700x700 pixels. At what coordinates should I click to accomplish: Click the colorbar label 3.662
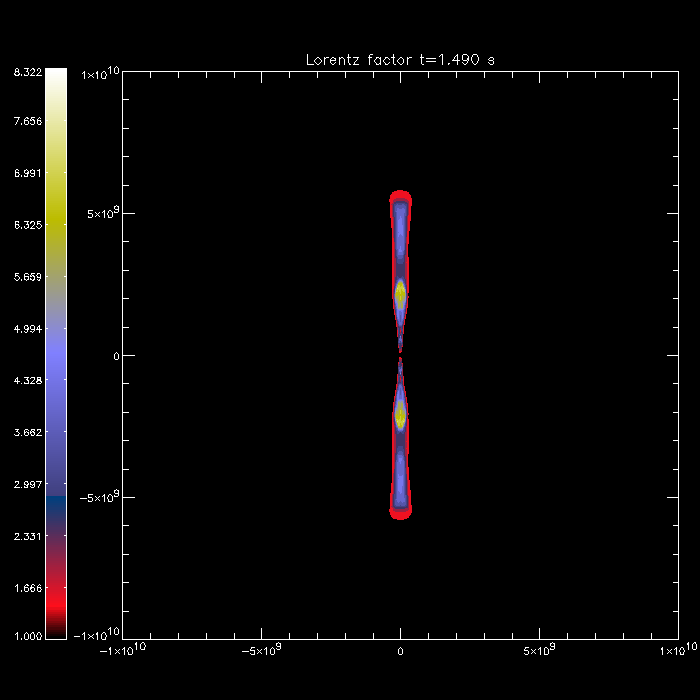click(x=28, y=432)
